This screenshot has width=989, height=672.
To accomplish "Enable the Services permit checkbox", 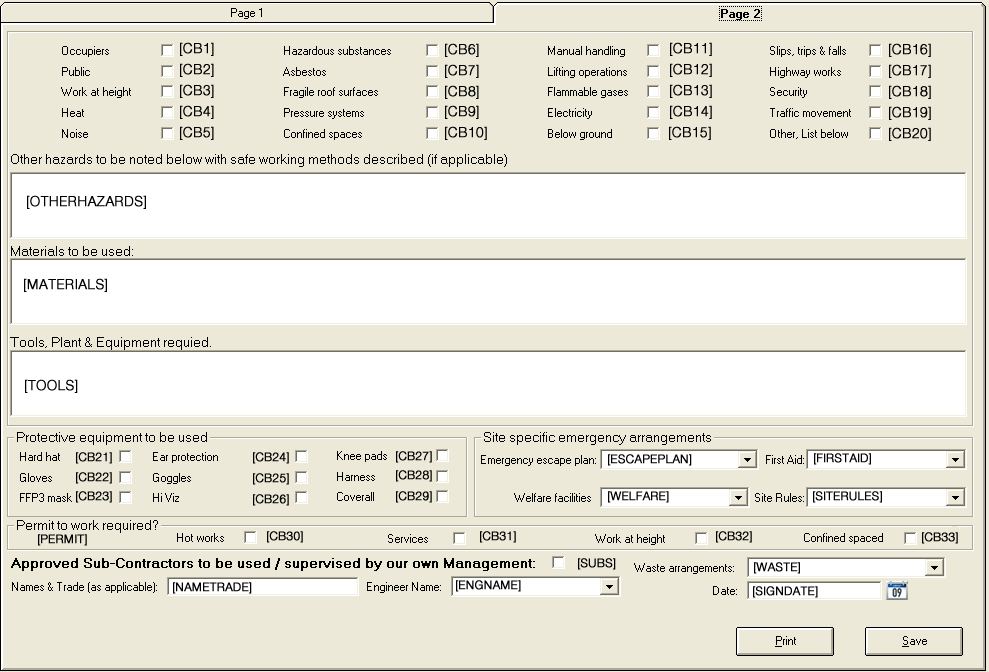I will pos(459,538).
